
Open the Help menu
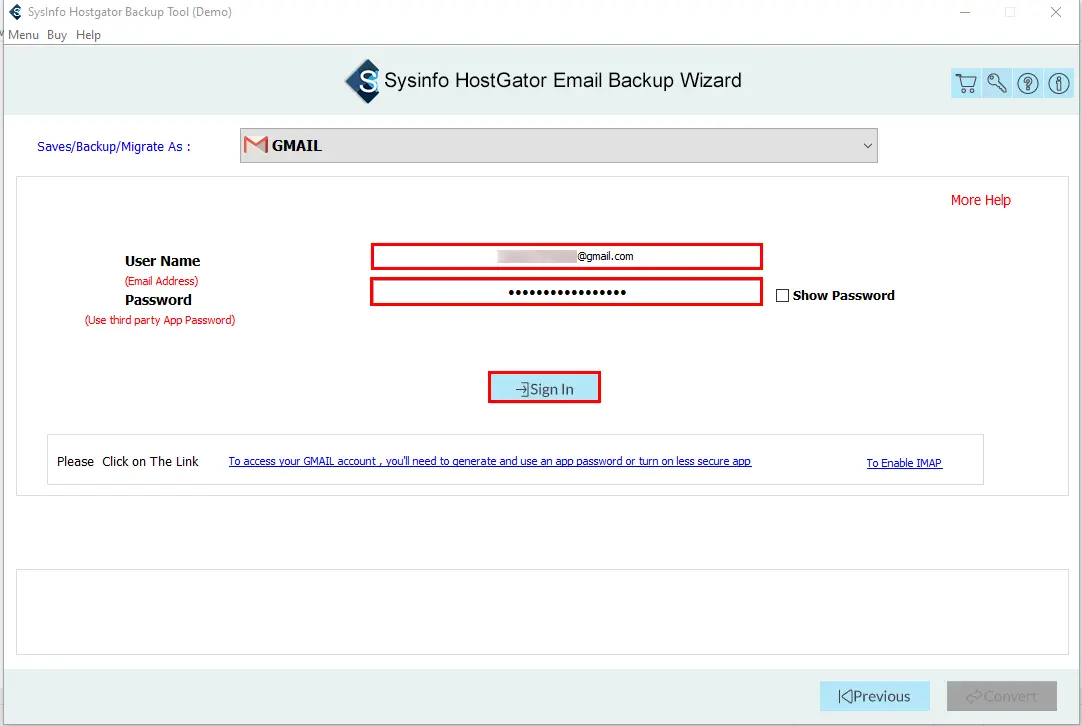88,35
